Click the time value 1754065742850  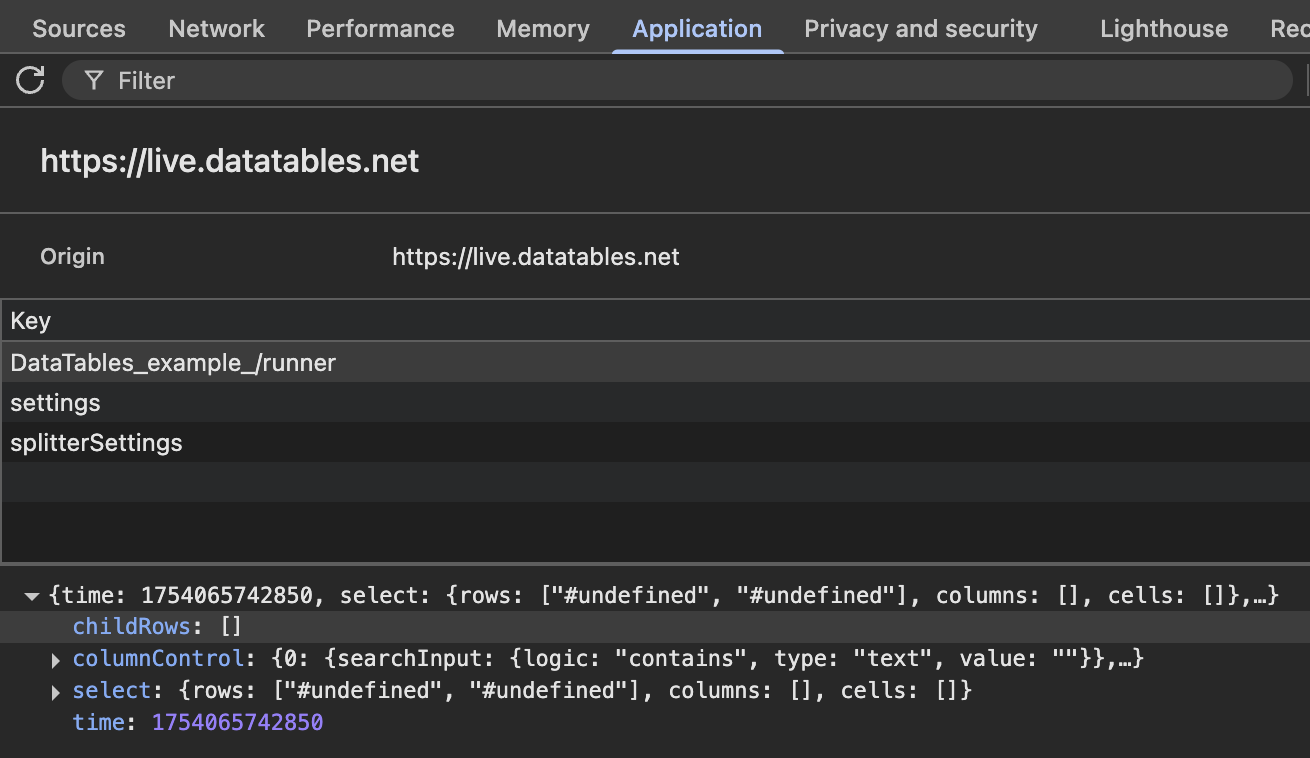pyautogui.click(x=238, y=722)
